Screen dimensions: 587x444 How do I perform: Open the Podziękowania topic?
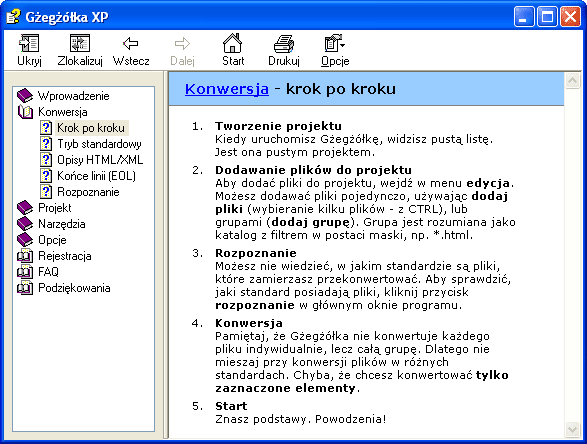tap(74, 288)
